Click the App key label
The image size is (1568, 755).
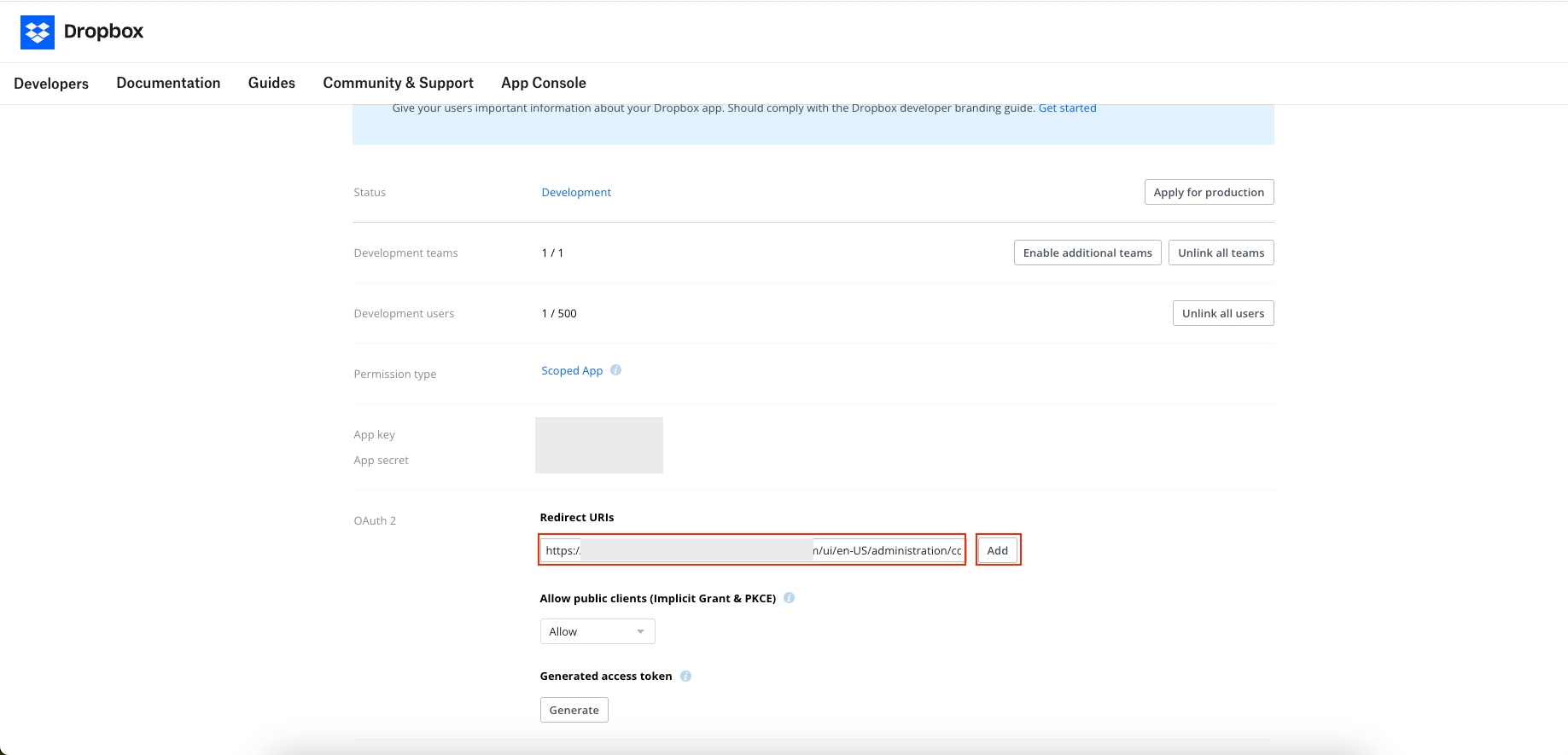point(374,434)
